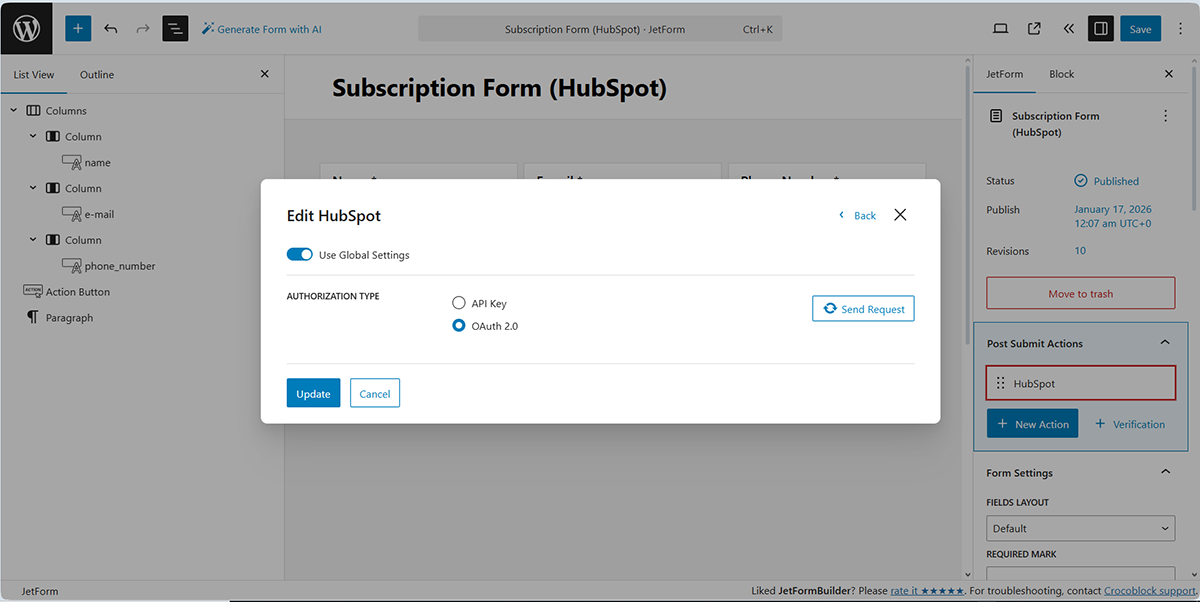Click the rate it stars link
The image size is (1200, 602).
coord(927,591)
